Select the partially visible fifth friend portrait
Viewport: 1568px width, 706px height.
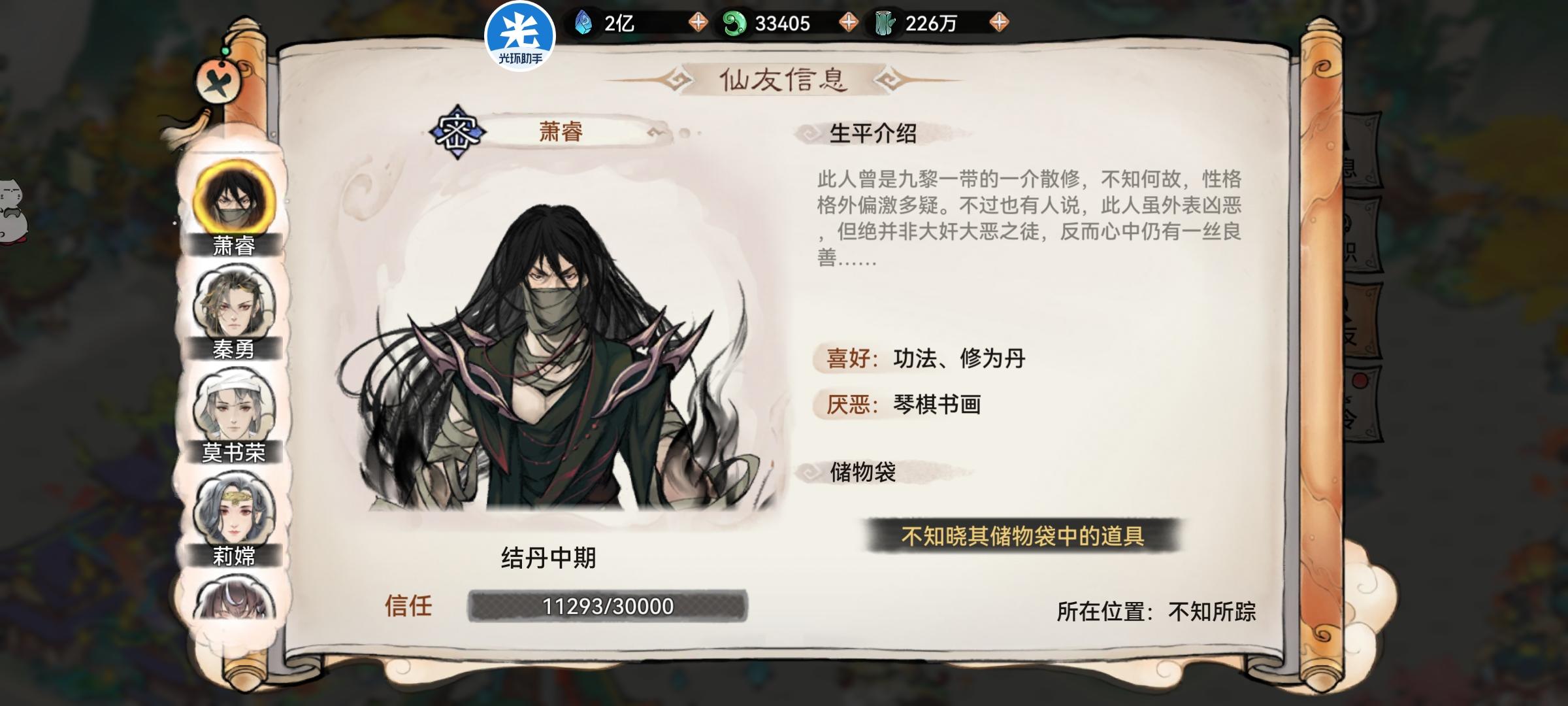[x=234, y=598]
